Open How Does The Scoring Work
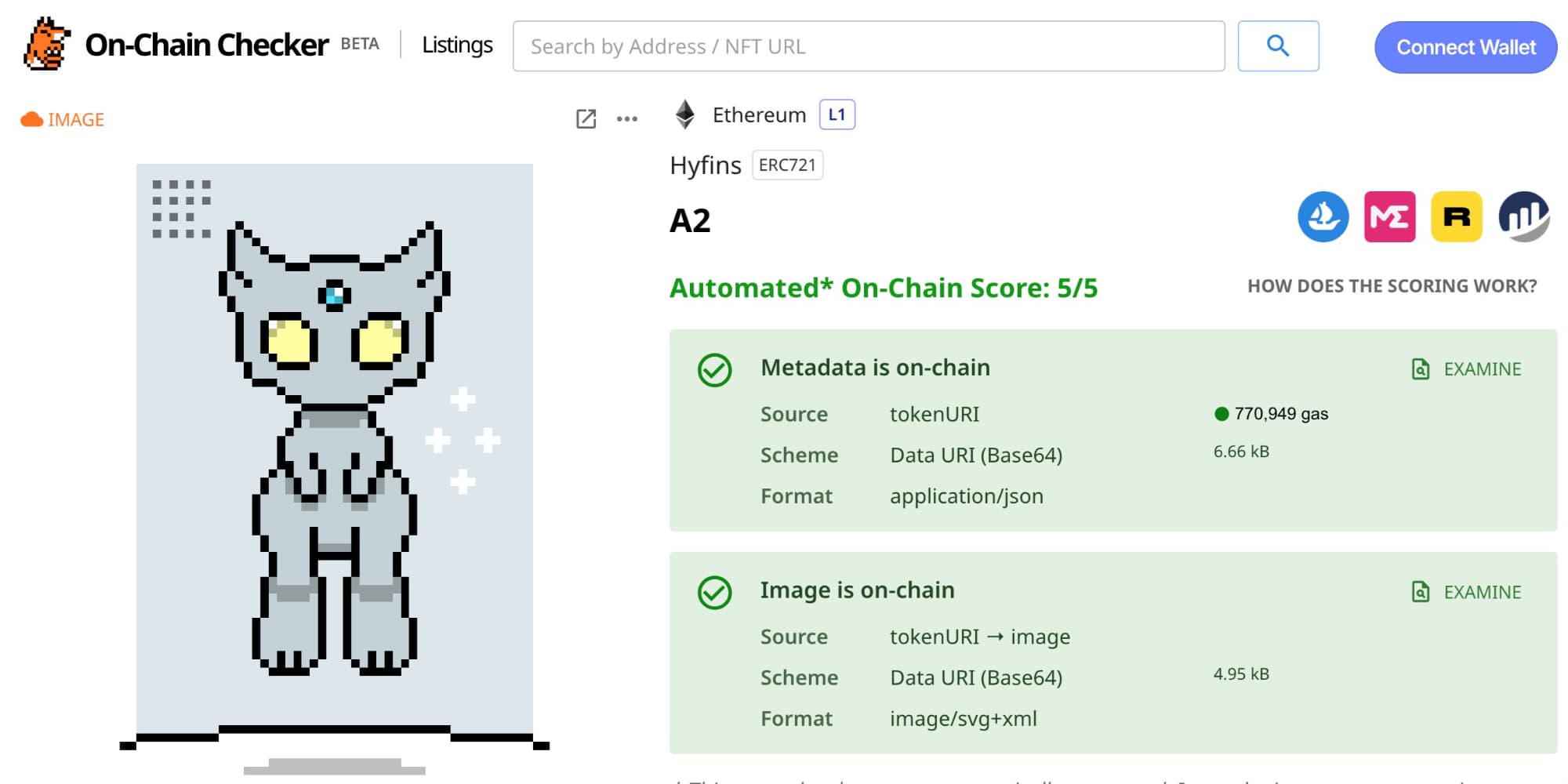This screenshot has height=784, width=1568. click(1392, 286)
